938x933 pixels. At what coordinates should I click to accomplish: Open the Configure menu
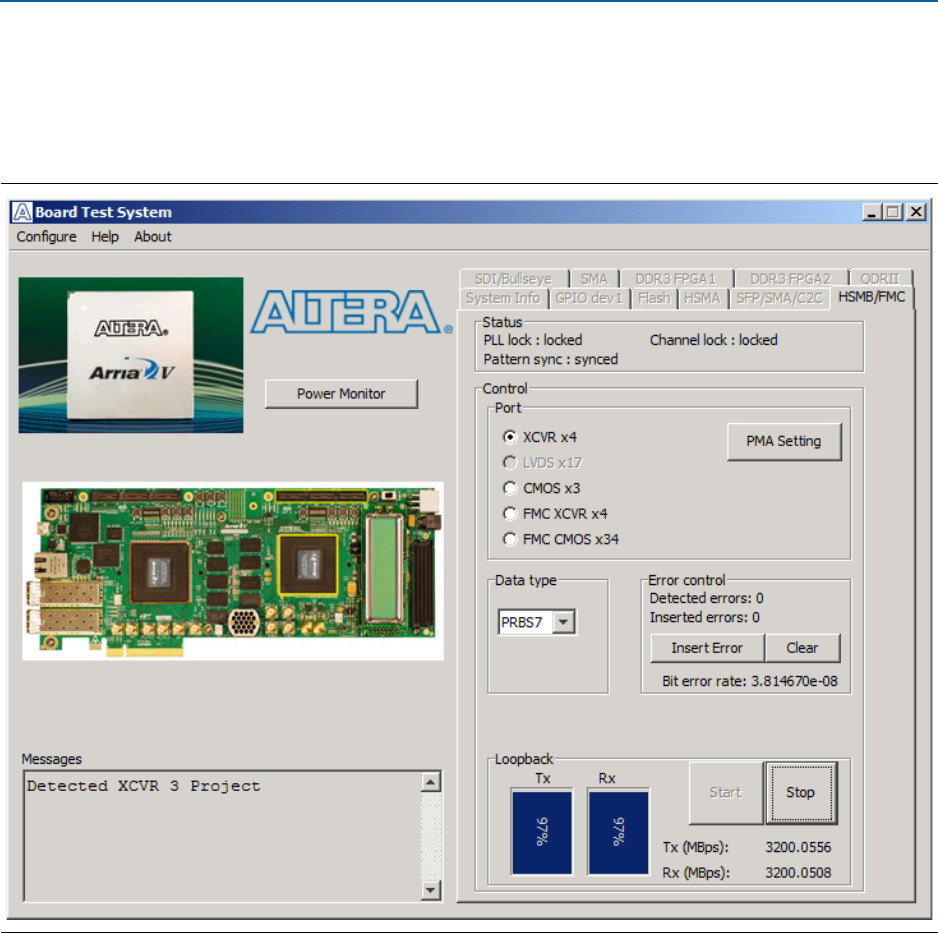point(46,237)
